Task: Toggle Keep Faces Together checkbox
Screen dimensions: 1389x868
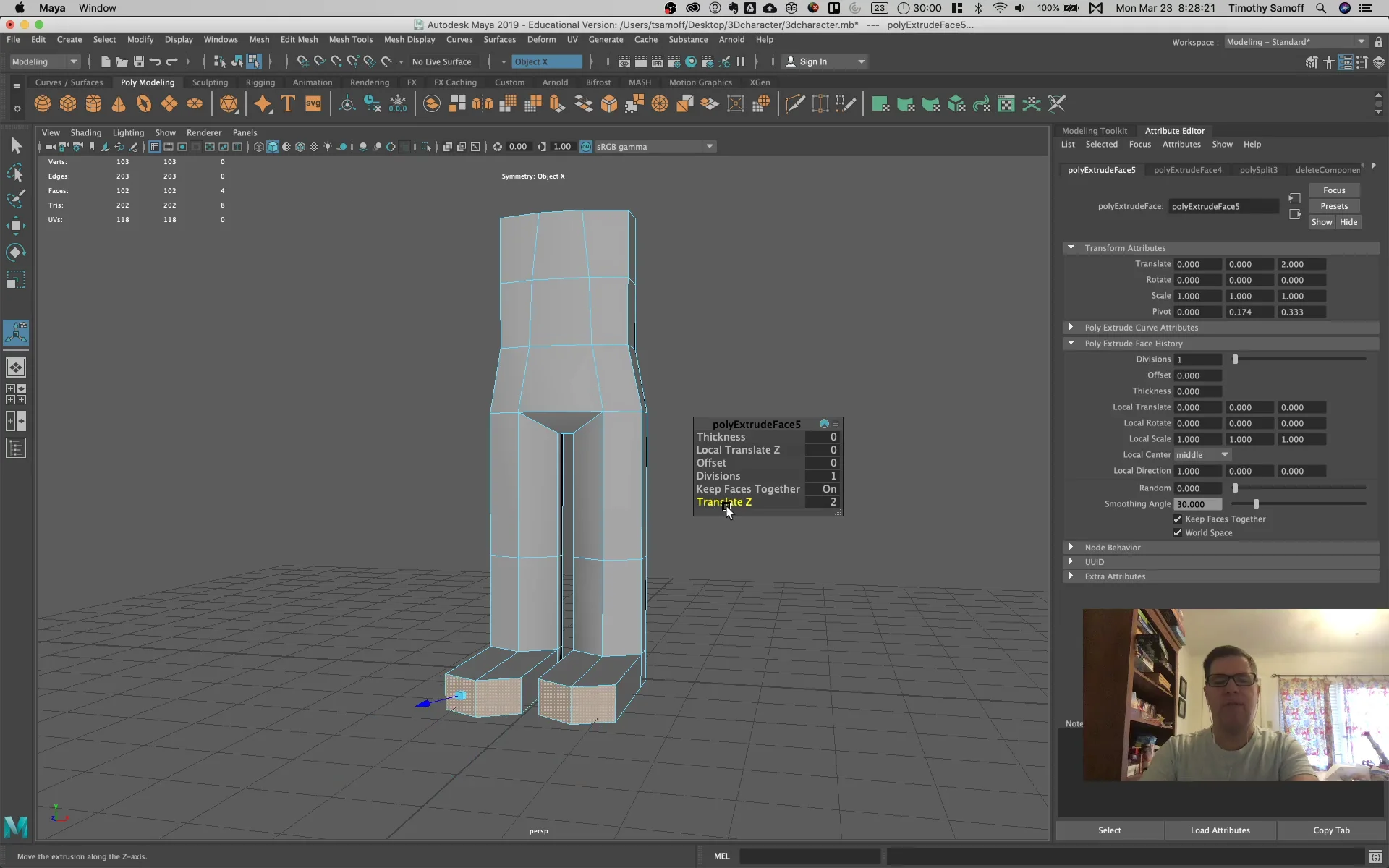Action: [x=1177, y=519]
